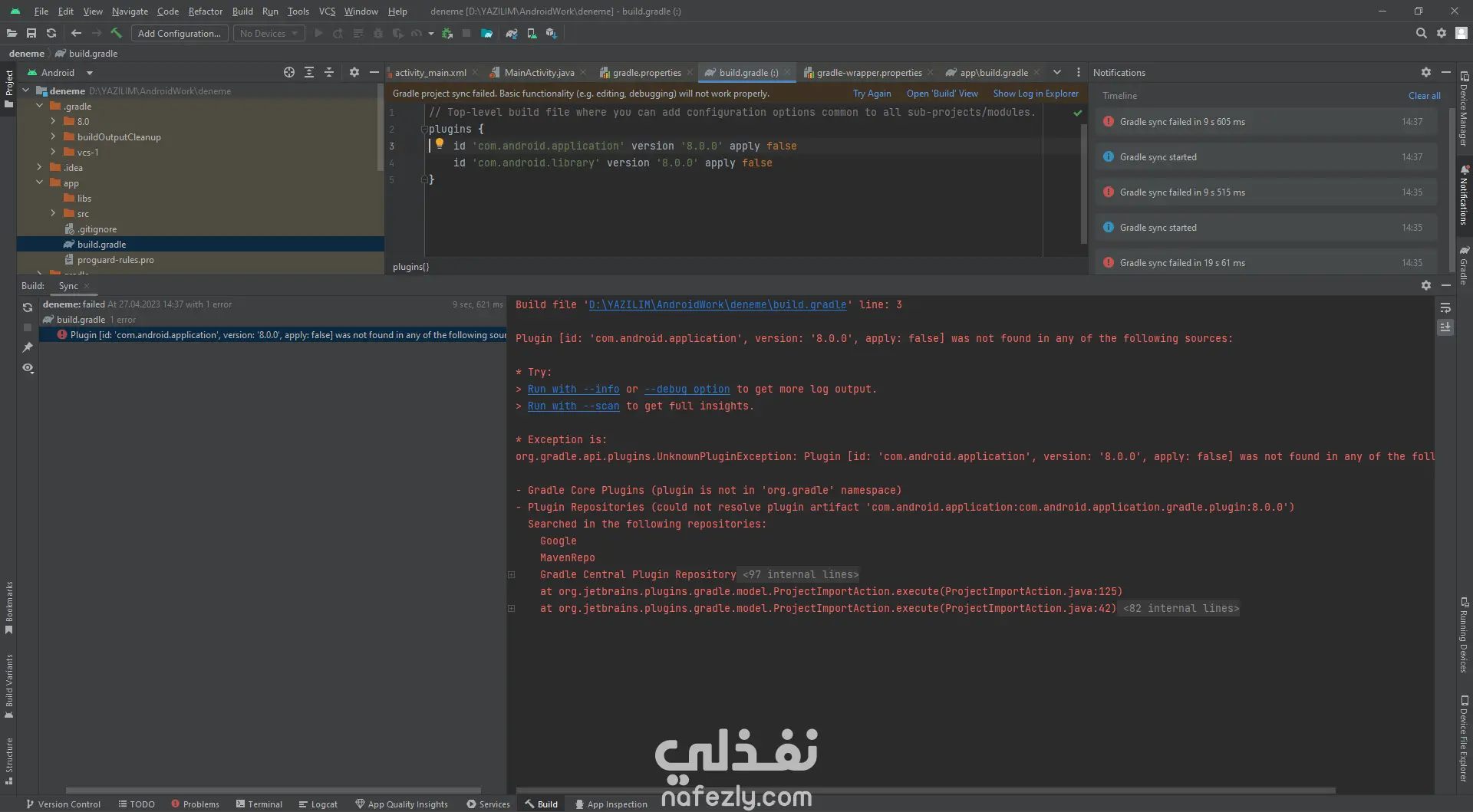The height and width of the screenshot is (812, 1473).
Task: Toggle the Build Variants side stripe button
Action: (x=8, y=686)
